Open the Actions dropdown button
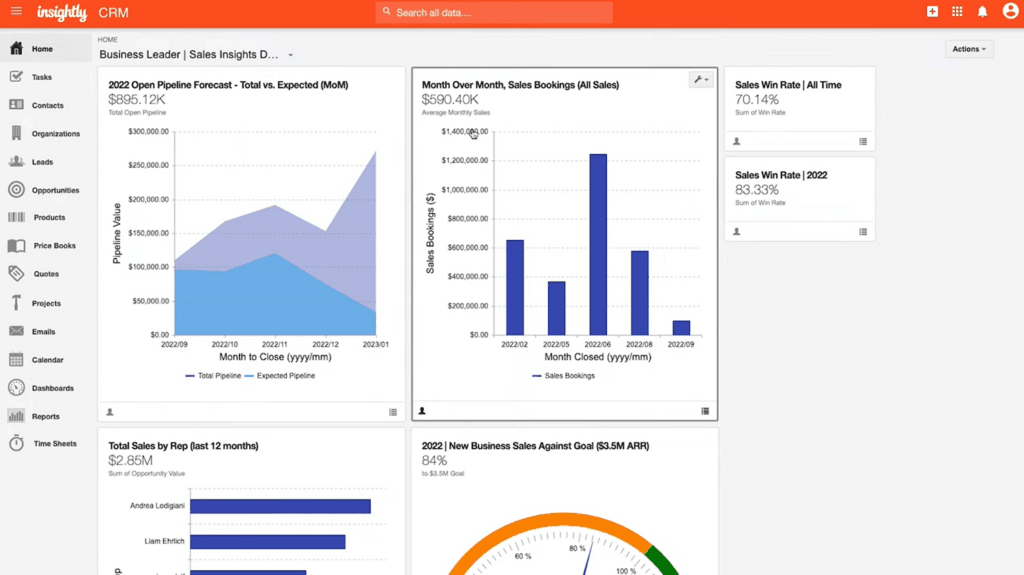Screen dimensions: 1024x575 pyautogui.click(x=969, y=49)
